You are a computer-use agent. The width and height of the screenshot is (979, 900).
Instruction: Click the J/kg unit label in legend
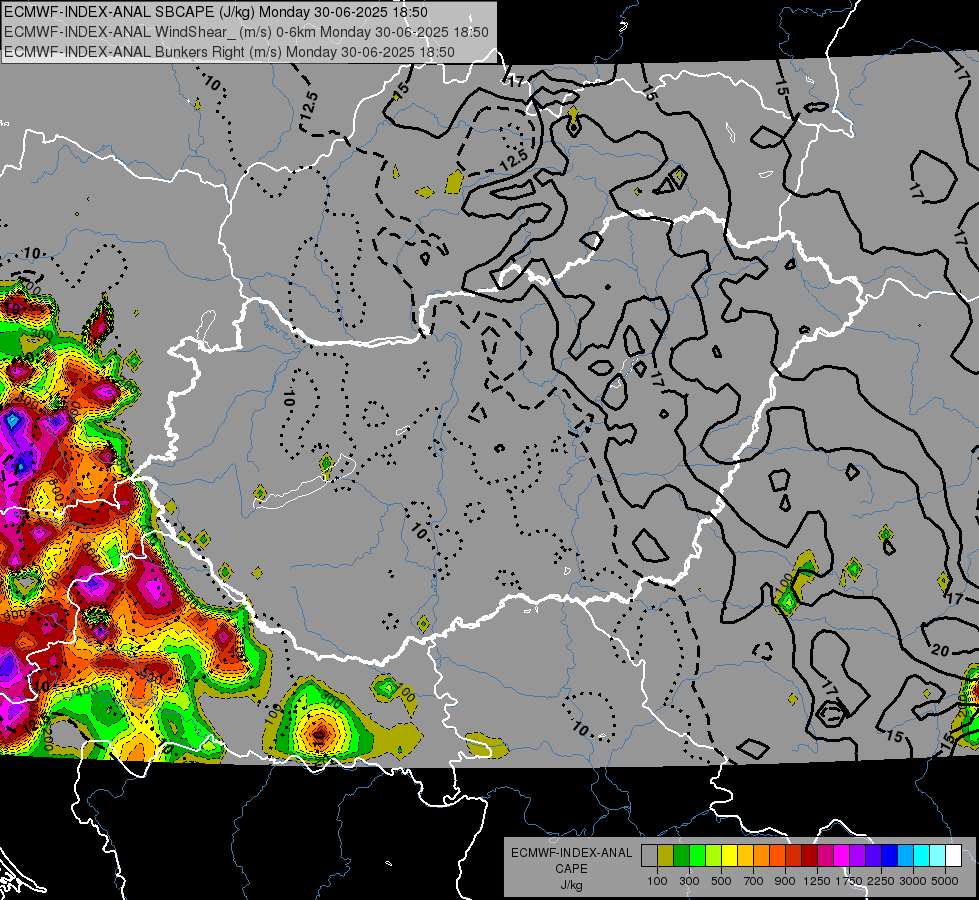point(571,885)
